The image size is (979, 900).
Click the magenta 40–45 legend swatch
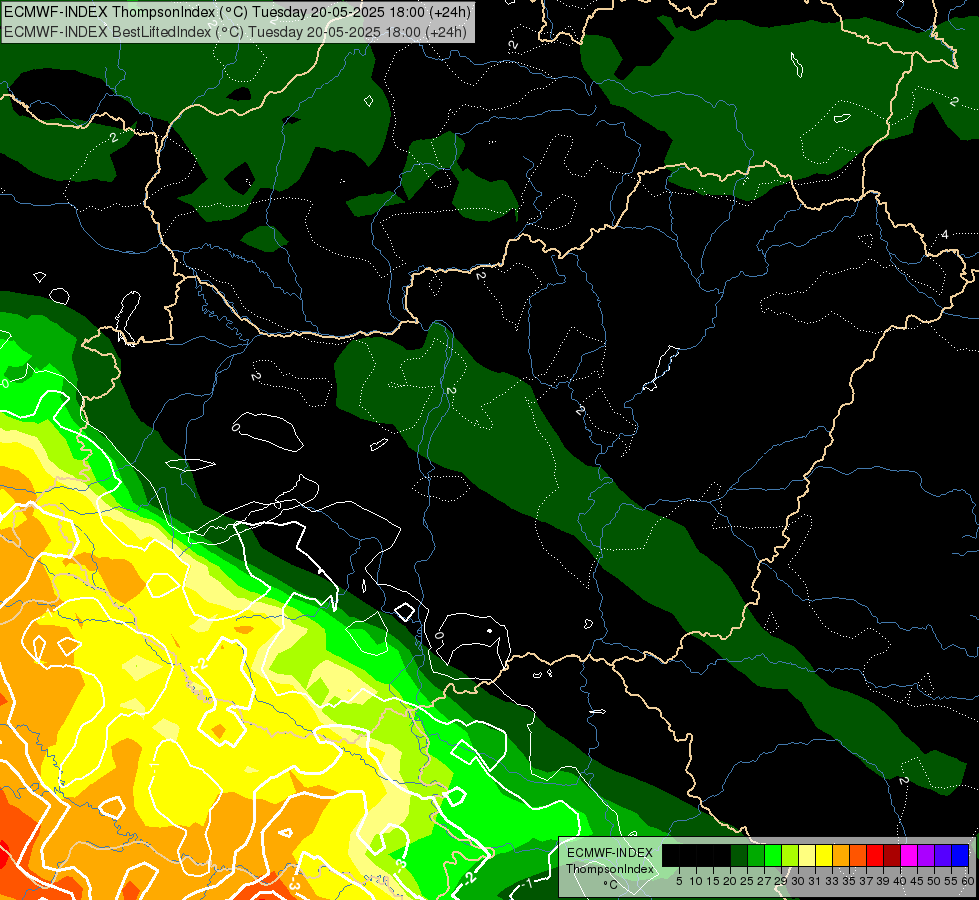coord(909,855)
